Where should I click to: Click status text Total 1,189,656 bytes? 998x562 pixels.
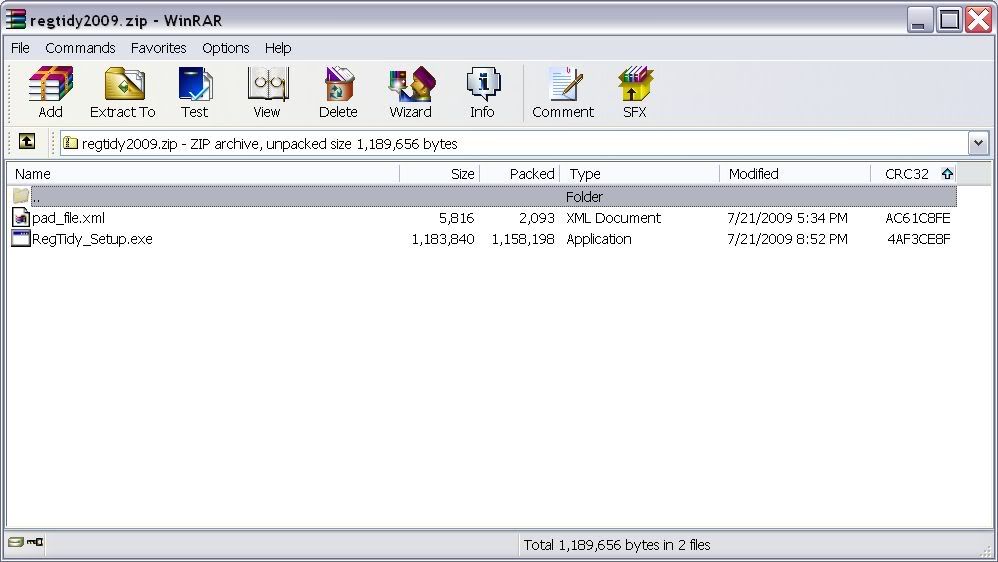click(617, 545)
